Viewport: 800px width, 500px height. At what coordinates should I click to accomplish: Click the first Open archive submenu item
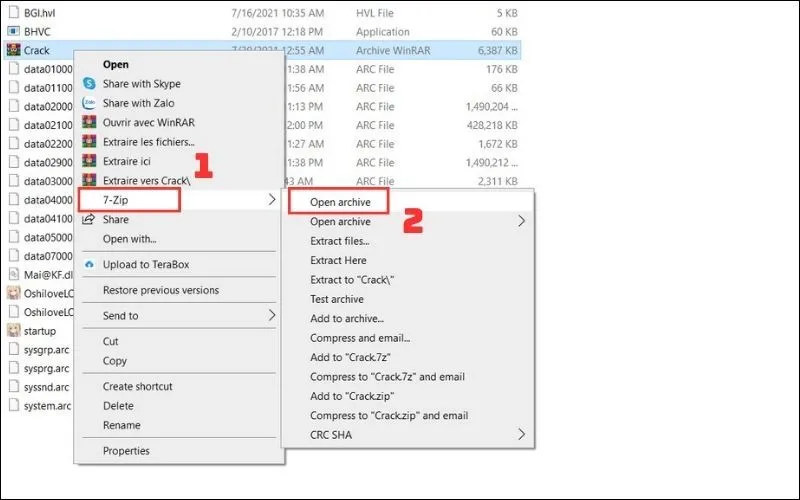click(339, 201)
